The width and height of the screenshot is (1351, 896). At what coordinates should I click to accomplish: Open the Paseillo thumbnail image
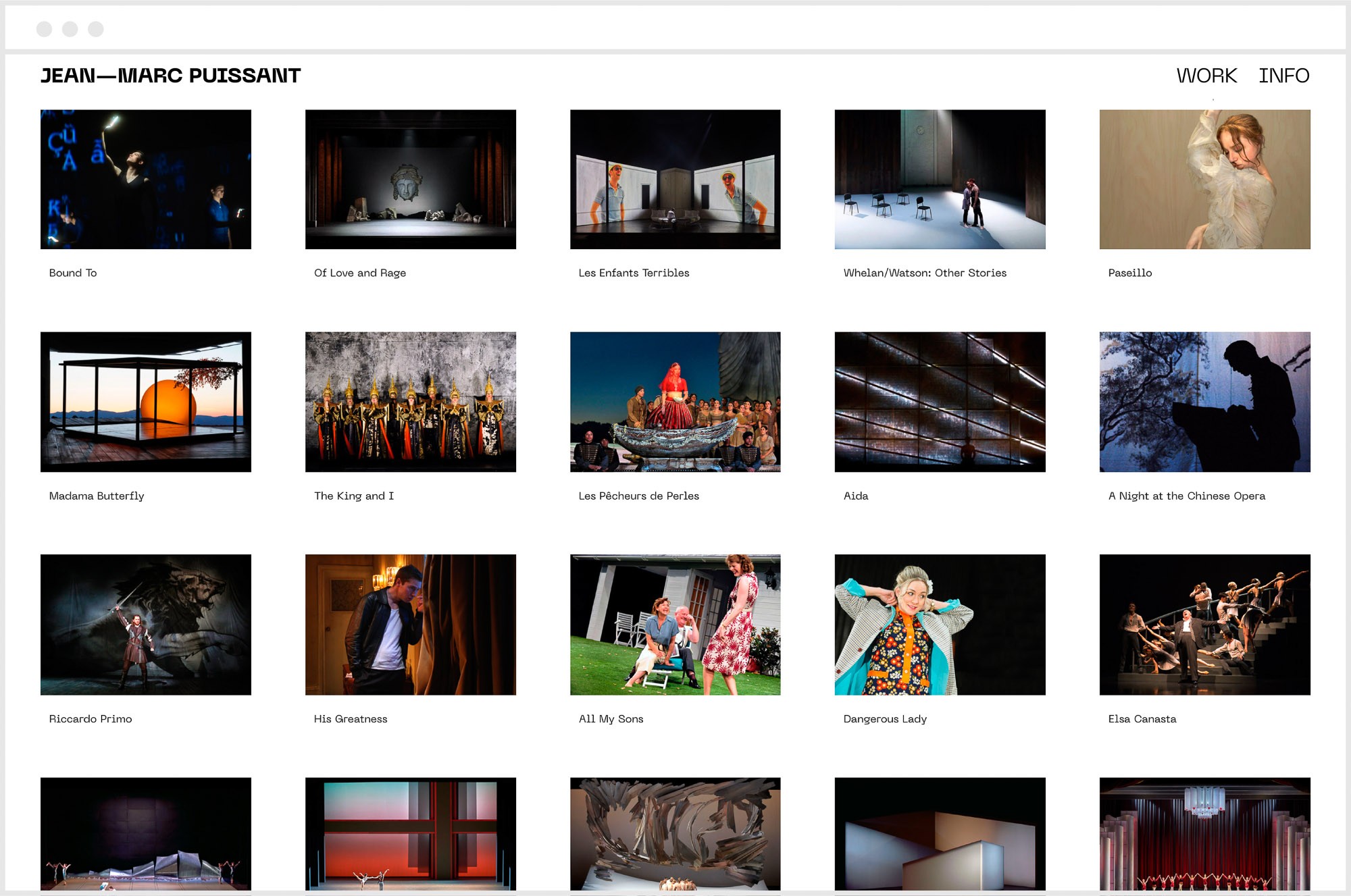point(1205,180)
